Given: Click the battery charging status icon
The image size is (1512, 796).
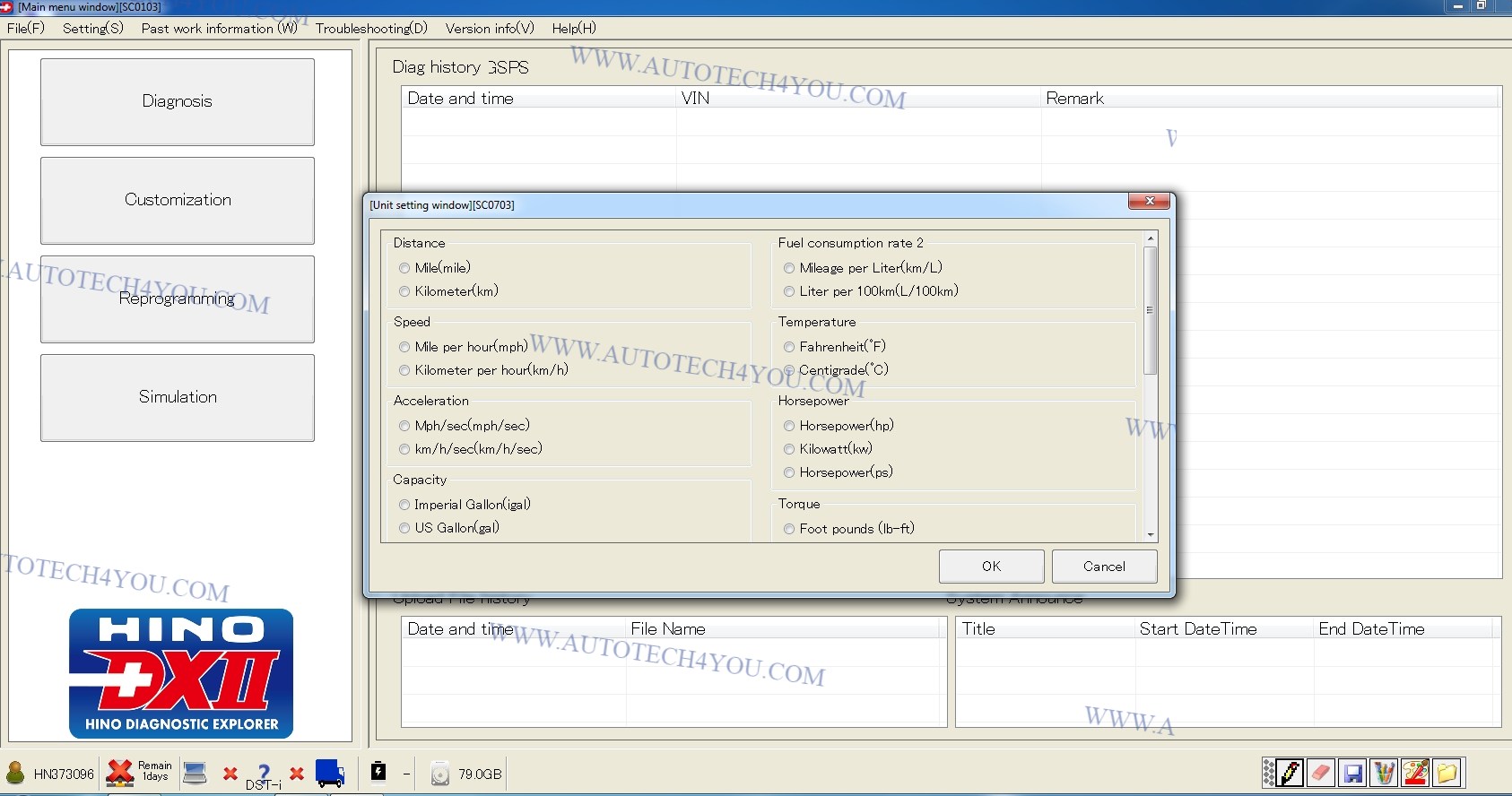Looking at the screenshot, I should click(x=378, y=772).
